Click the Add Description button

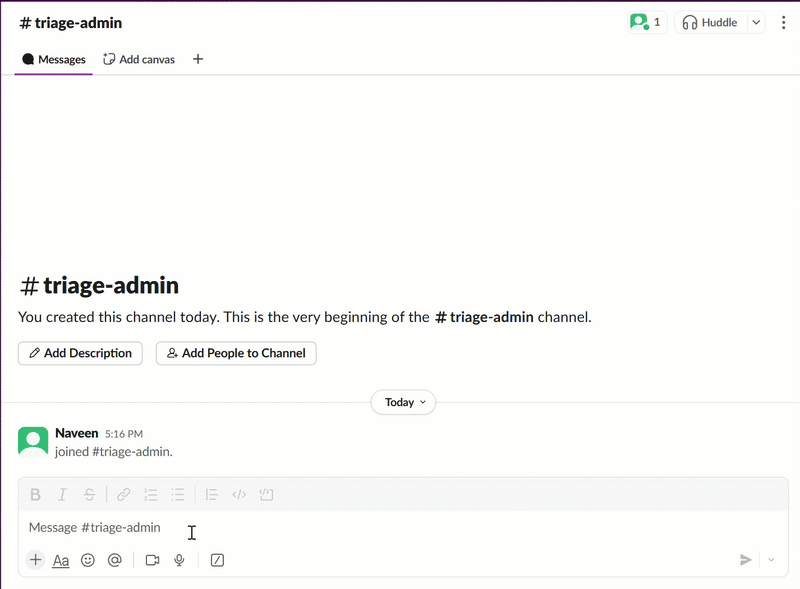(x=80, y=353)
